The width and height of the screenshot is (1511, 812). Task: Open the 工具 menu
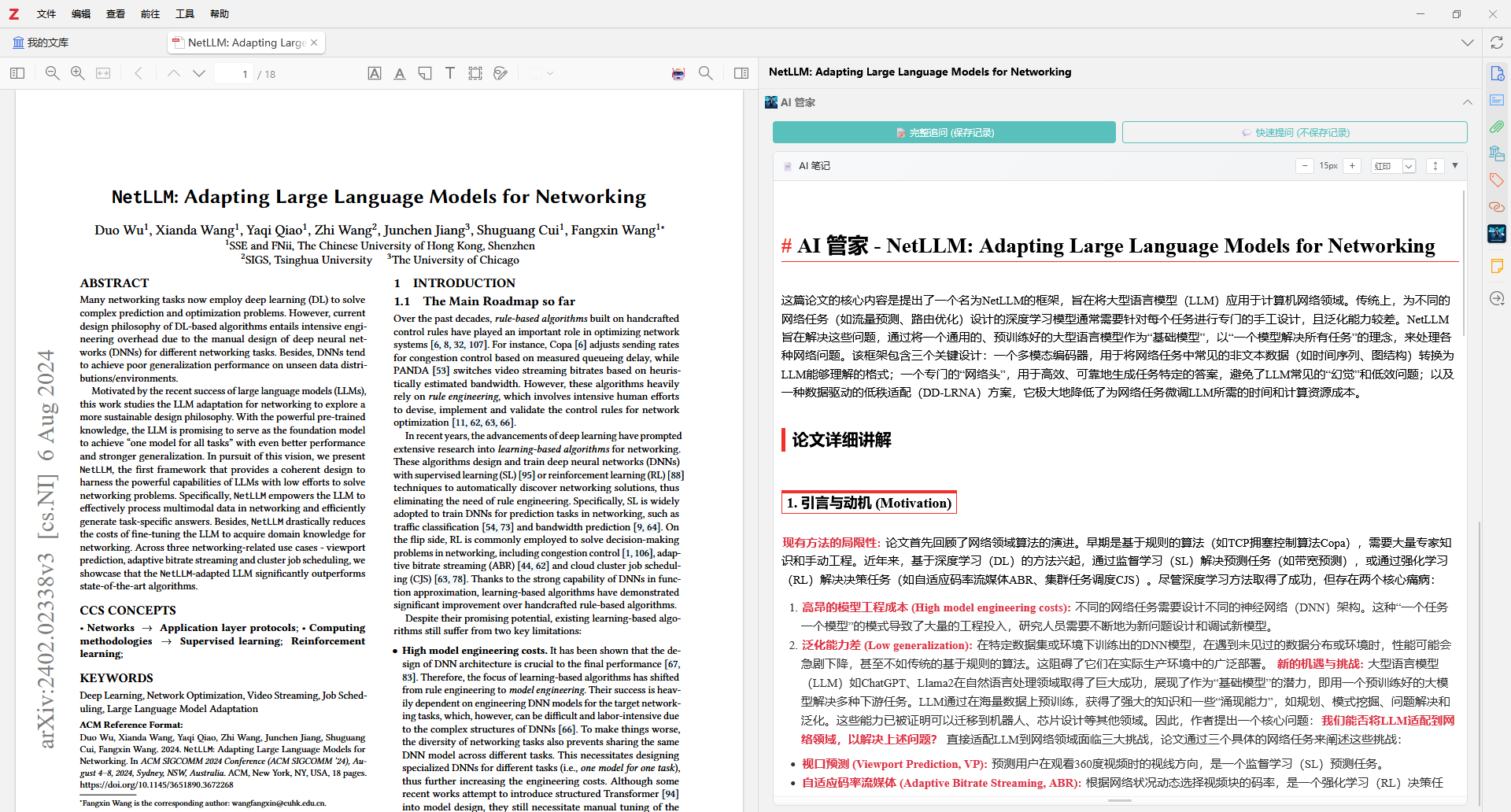pos(185,14)
